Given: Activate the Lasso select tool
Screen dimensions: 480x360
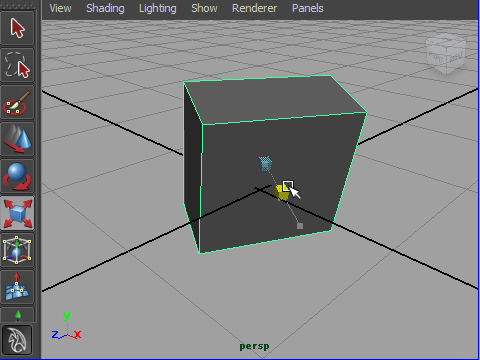Looking at the screenshot, I should [17, 65].
